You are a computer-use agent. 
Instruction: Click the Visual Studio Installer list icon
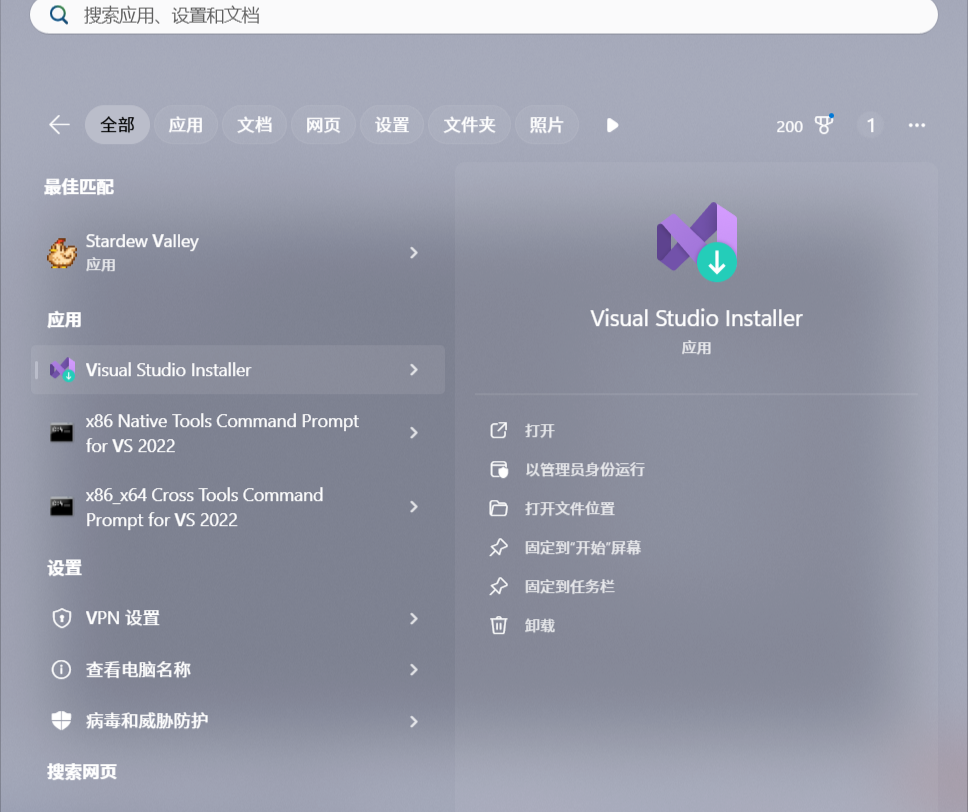pyautogui.click(x=62, y=370)
